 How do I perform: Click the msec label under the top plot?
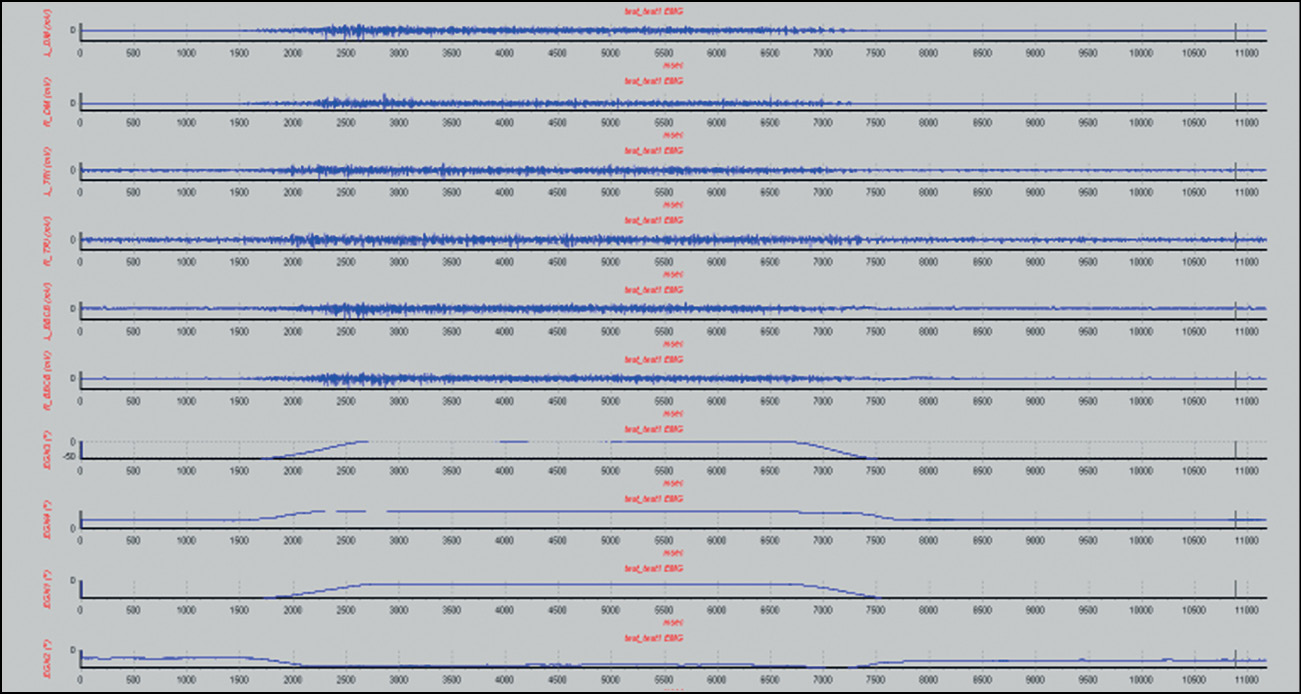click(672, 64)
